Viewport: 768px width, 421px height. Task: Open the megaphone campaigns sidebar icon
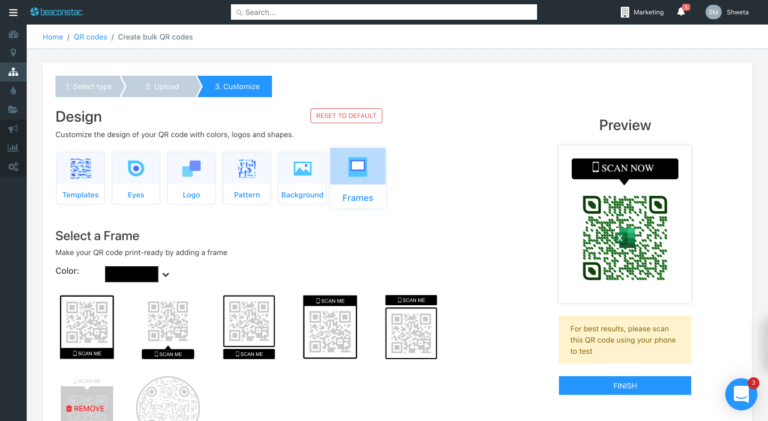[13, 129]
